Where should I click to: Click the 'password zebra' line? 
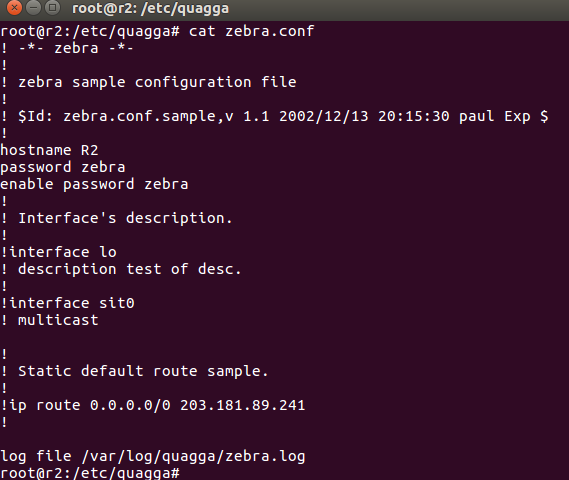click(x=63, y=167)
